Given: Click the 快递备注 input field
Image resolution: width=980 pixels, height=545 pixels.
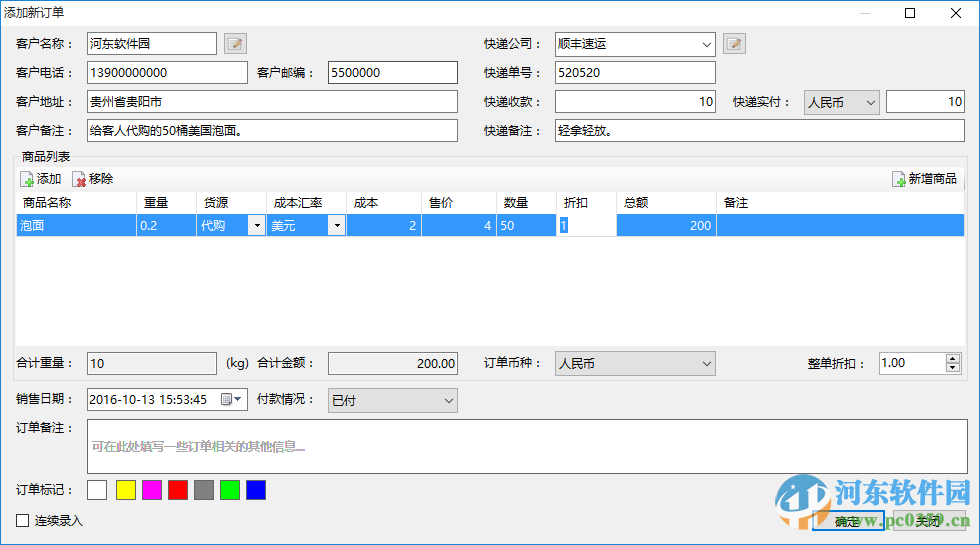Looking at the screenshot, I should pos(759,131).
